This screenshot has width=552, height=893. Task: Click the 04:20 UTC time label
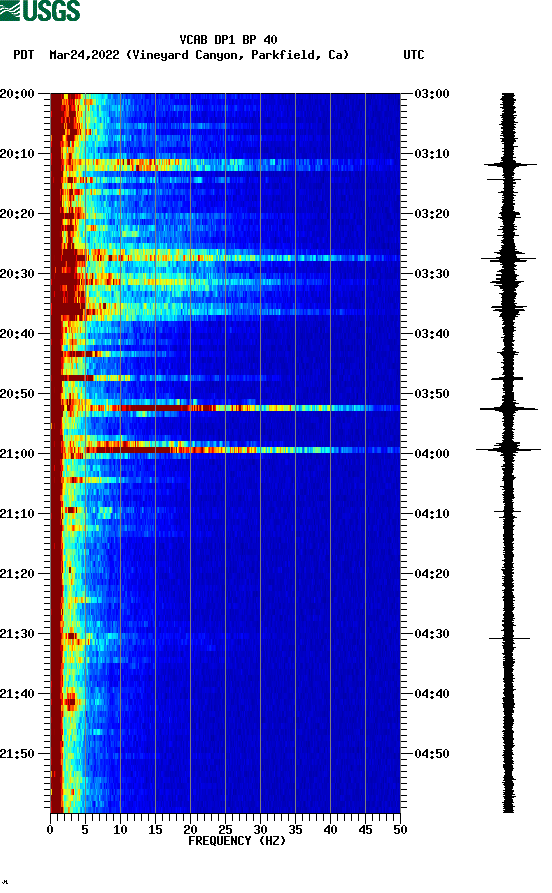click(x=432, y=574)
